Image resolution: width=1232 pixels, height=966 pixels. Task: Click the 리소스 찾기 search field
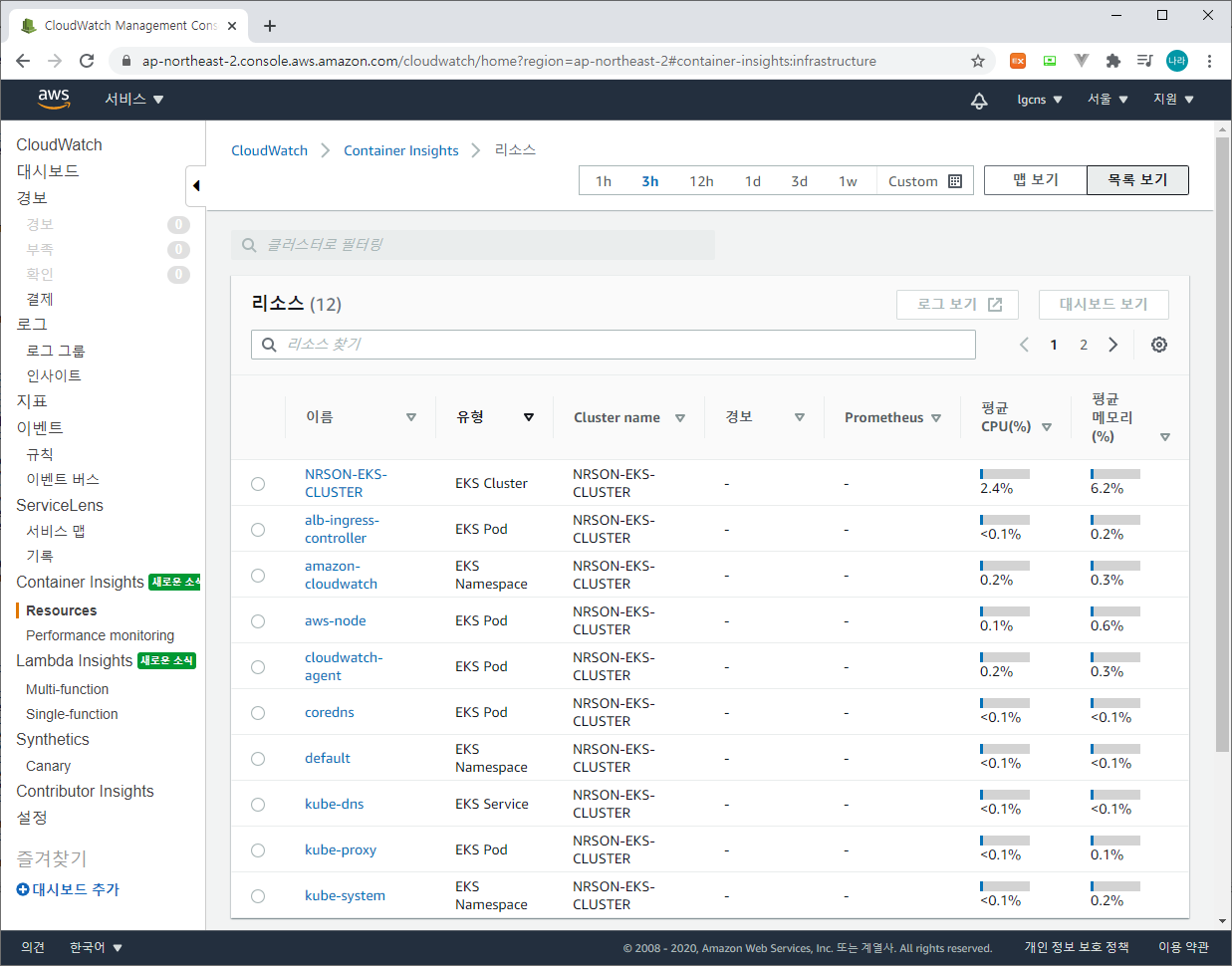coord(614,345)
